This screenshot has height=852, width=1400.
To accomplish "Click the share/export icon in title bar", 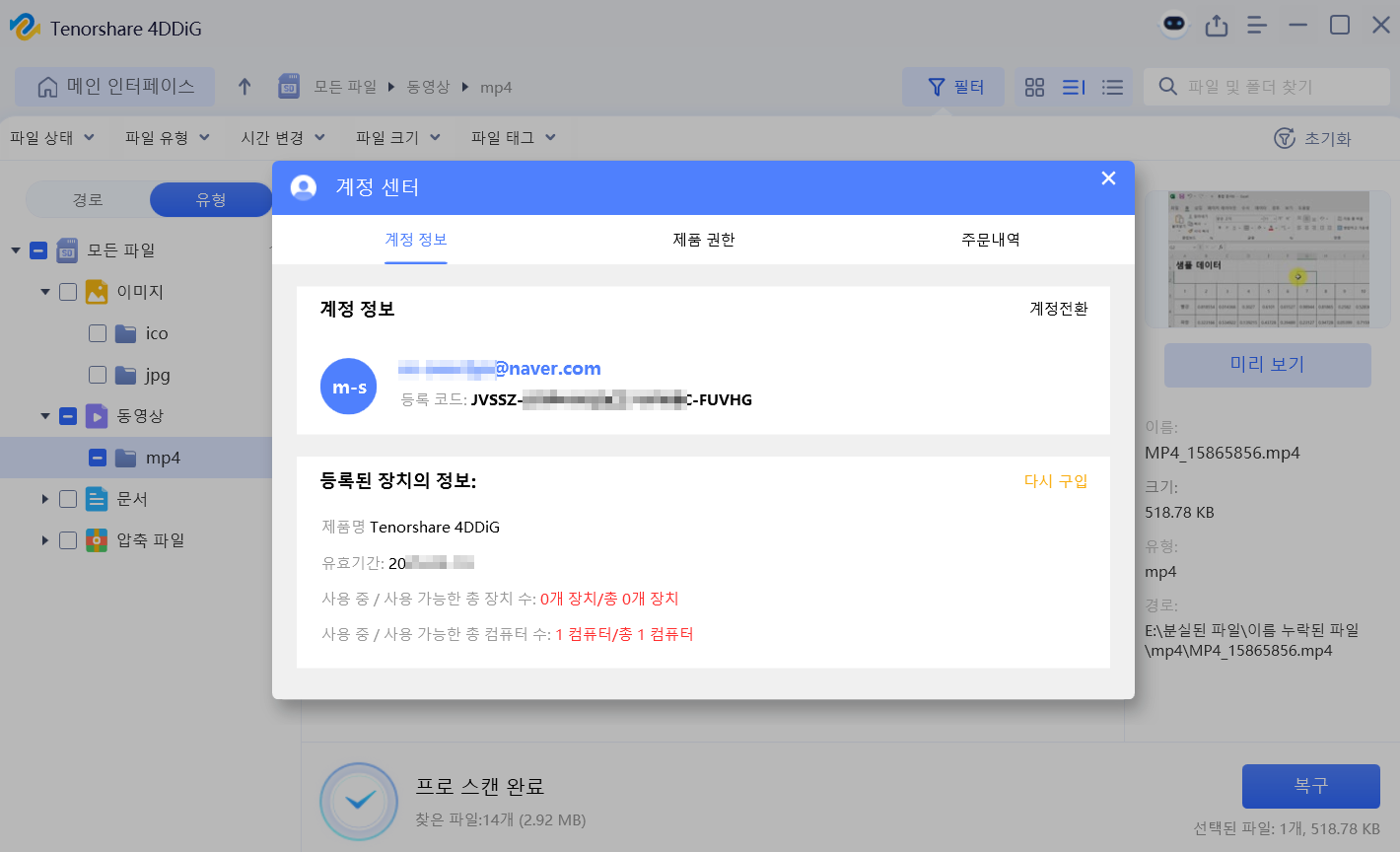I will [x=1217, y=26].
